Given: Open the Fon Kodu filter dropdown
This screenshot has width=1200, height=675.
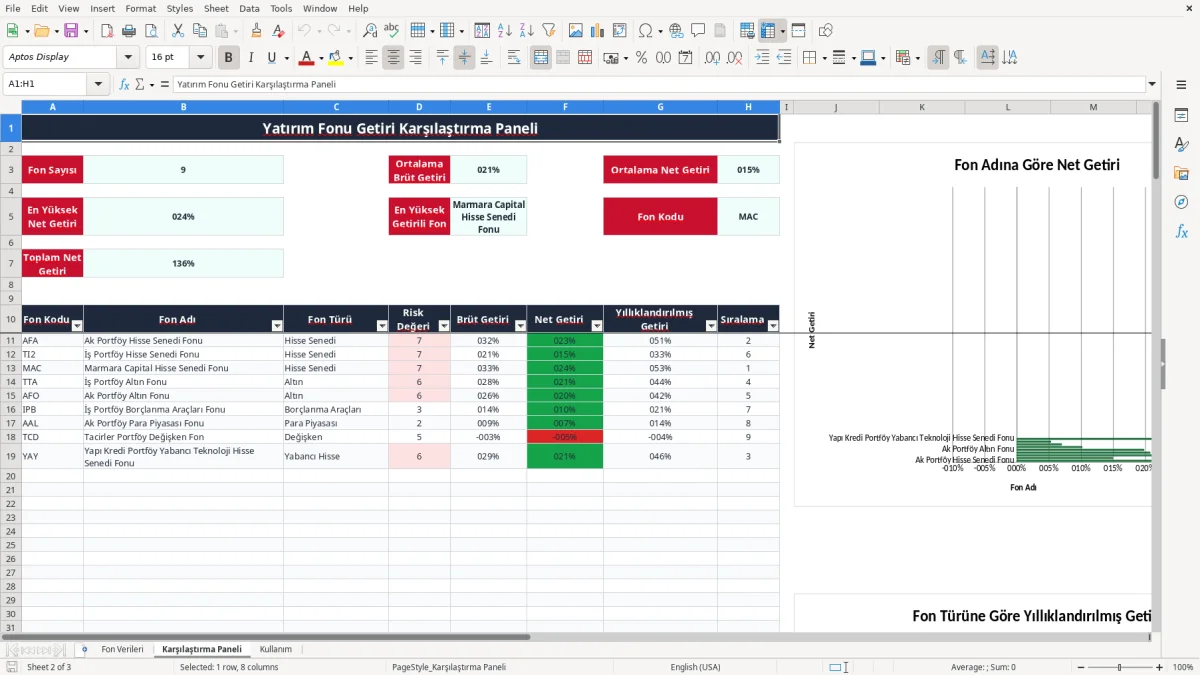Looking at the screenshot, I should tap(77, 326).
